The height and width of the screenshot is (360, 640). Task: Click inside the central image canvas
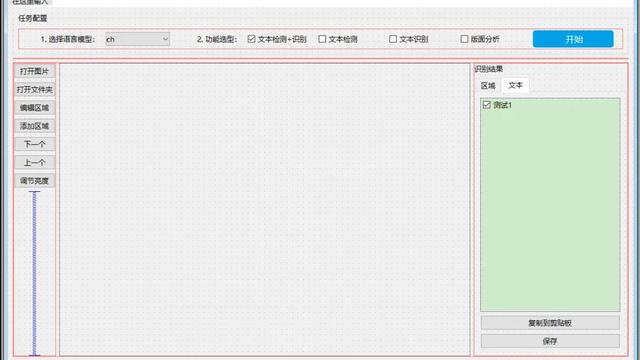point(265,209)
